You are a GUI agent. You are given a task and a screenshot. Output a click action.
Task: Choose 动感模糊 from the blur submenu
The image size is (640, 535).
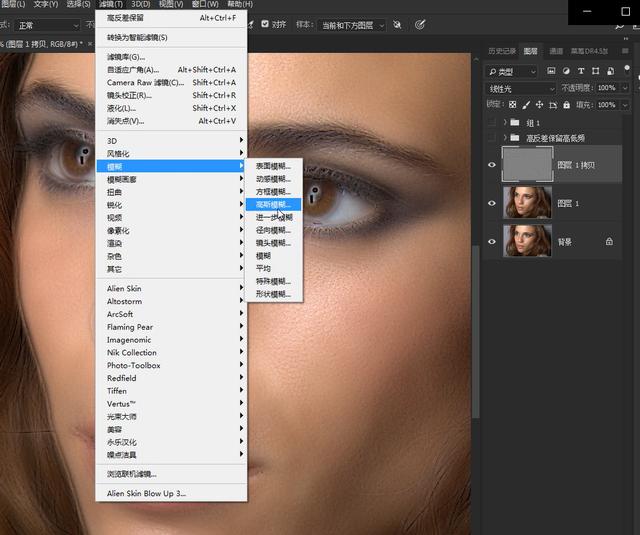(x=273, y=179)
